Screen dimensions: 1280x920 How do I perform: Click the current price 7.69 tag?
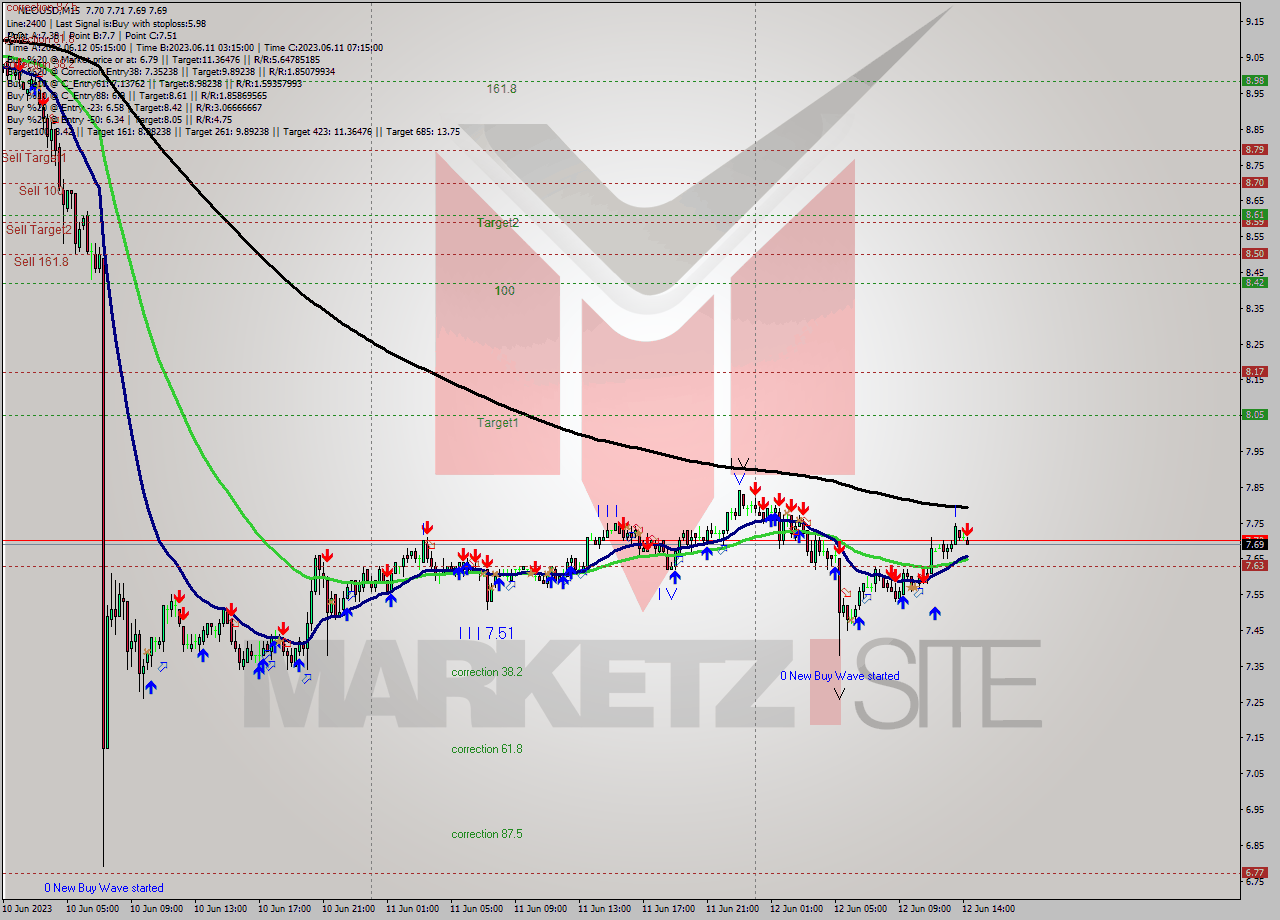[x=1254, y=544]
